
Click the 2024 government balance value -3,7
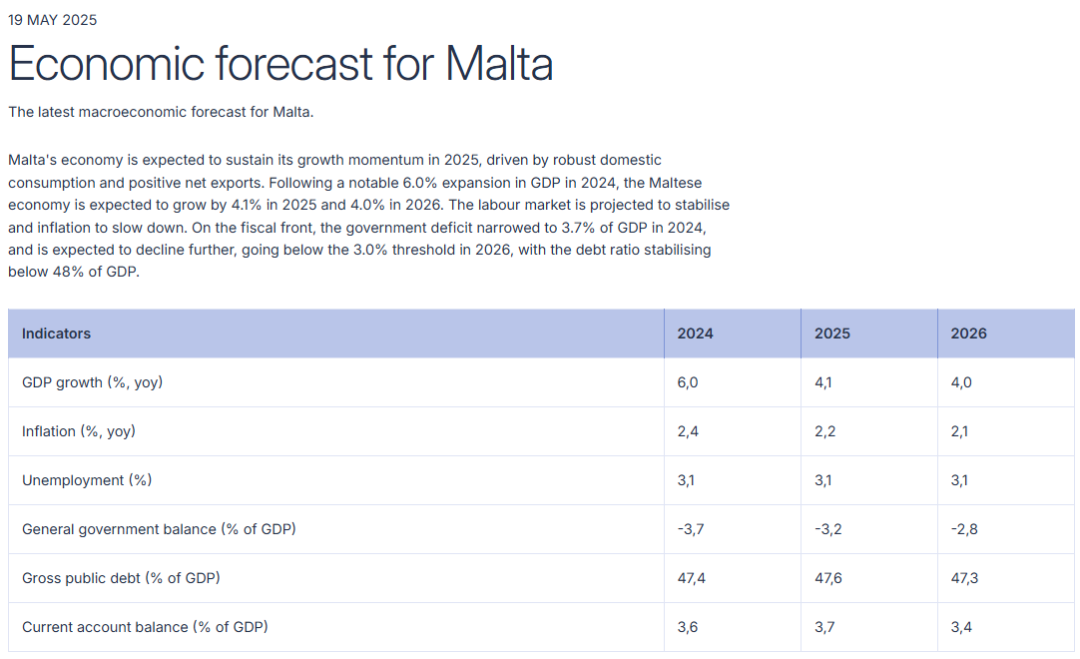[691, 529]
